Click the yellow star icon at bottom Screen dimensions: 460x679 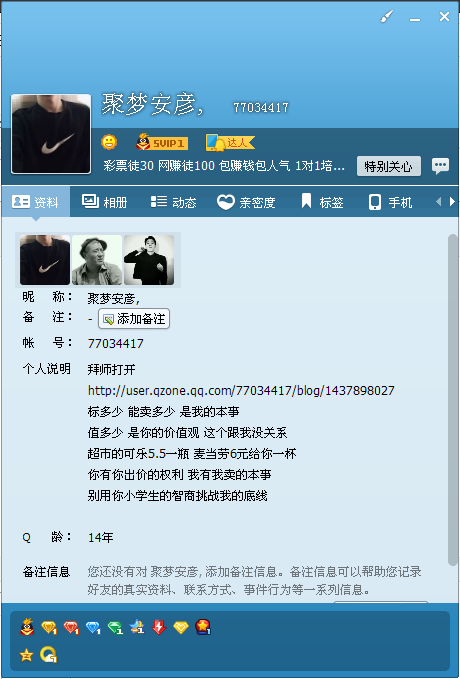tap(26, 655)
